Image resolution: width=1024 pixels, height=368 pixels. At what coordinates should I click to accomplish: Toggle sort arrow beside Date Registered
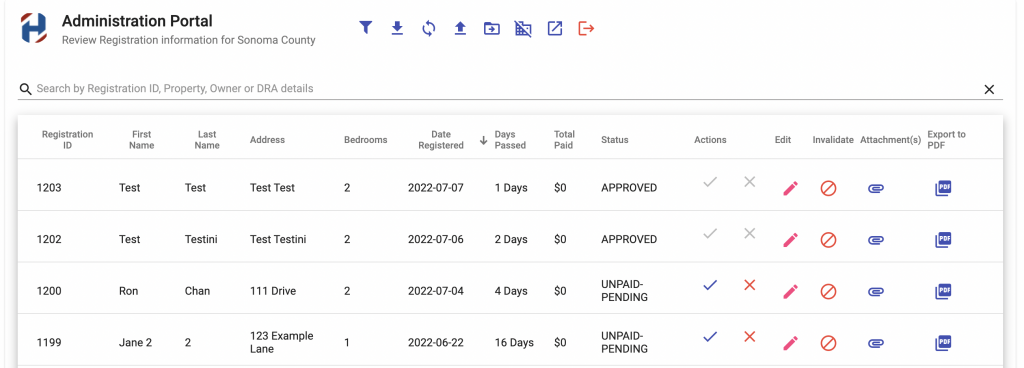tap(483, 140)
